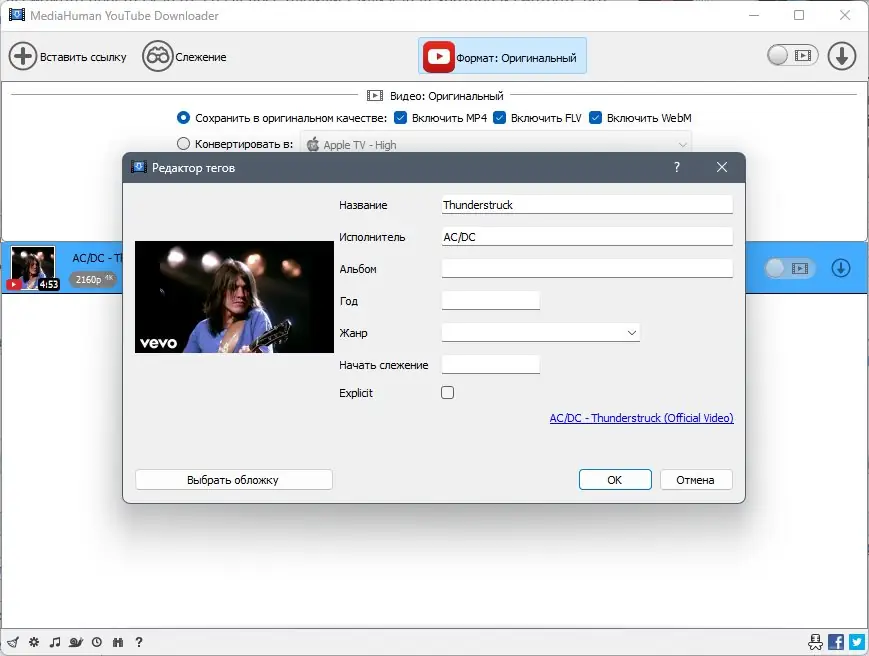Click the Facebook icon in status bar
This screenshot has width=869, height=656.
tap(836, 642)
